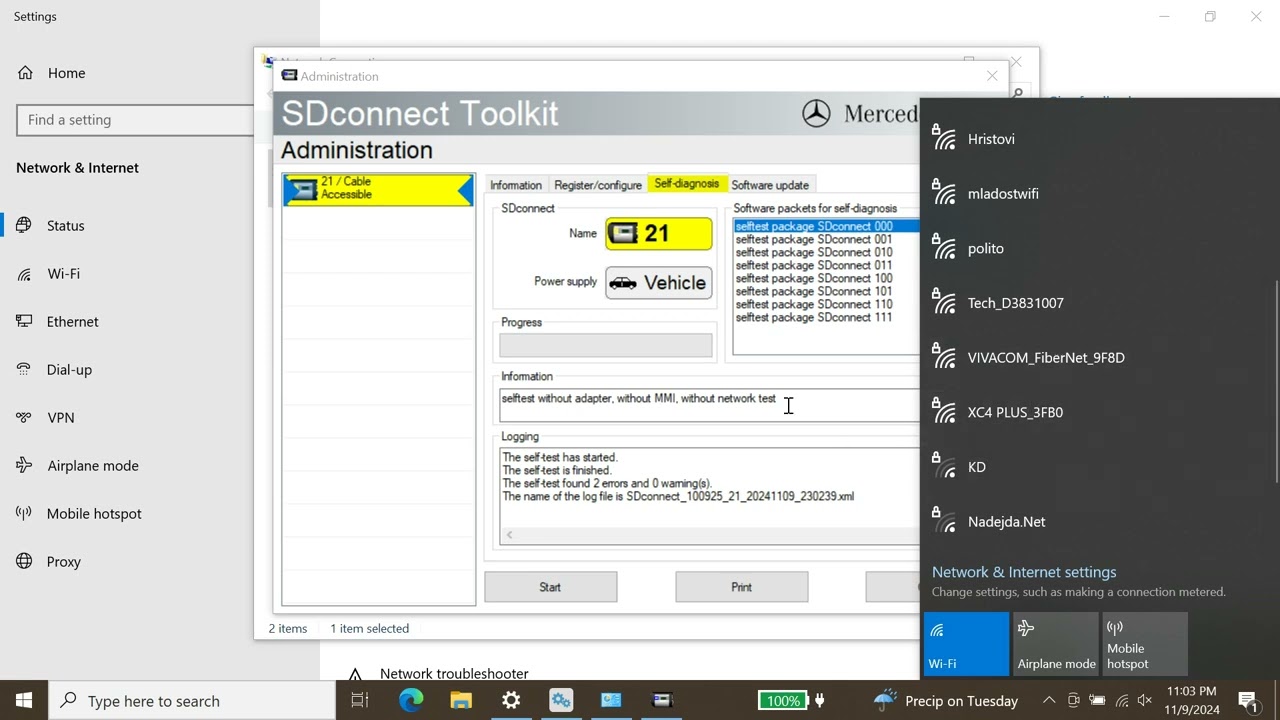Viewport: 1280px width, 720px height.
Task: Open the Software update tab
Action: pyautogui.click(x=770, y=185)
